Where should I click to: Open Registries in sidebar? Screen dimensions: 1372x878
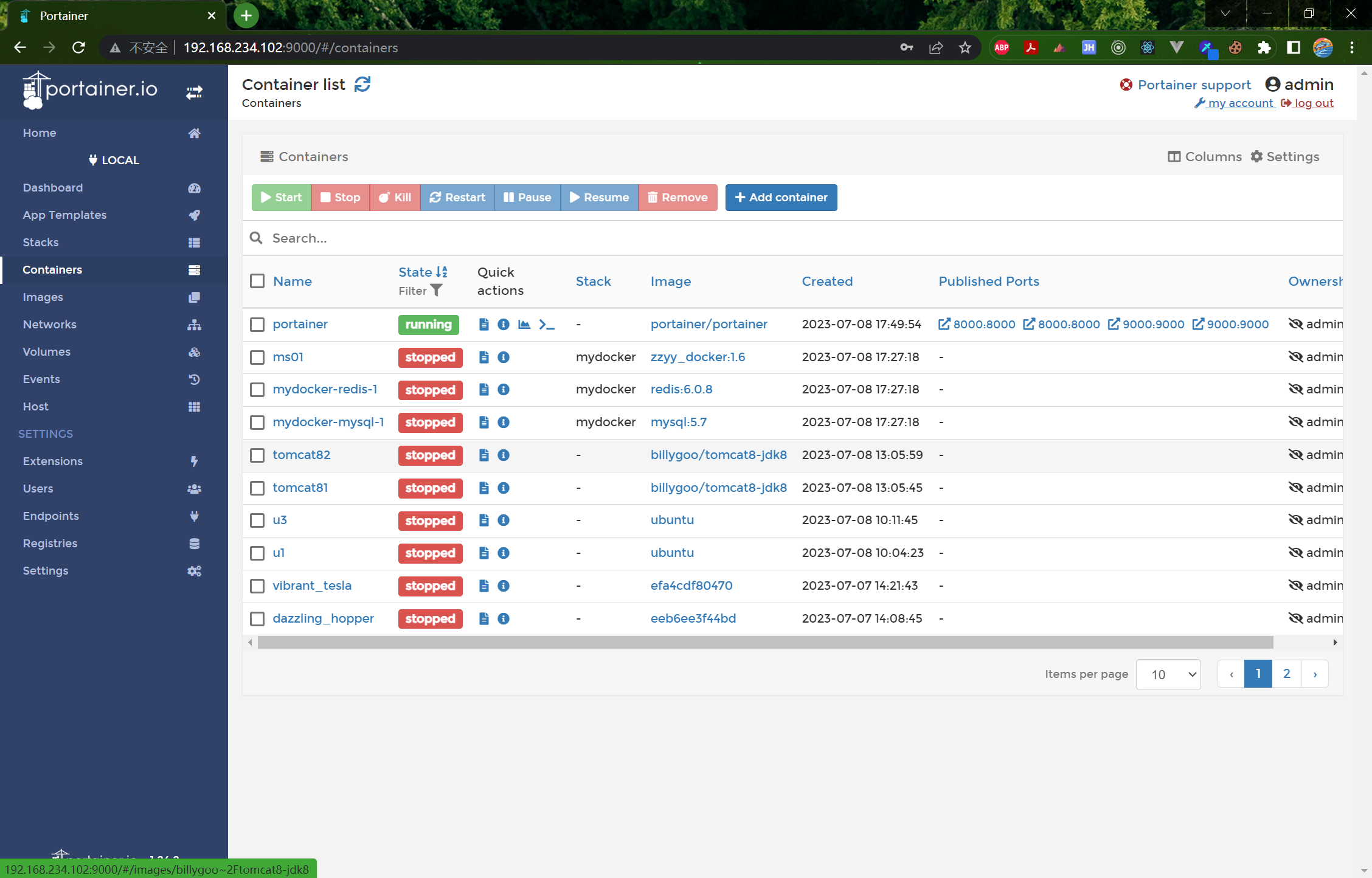tap(114, 544)
